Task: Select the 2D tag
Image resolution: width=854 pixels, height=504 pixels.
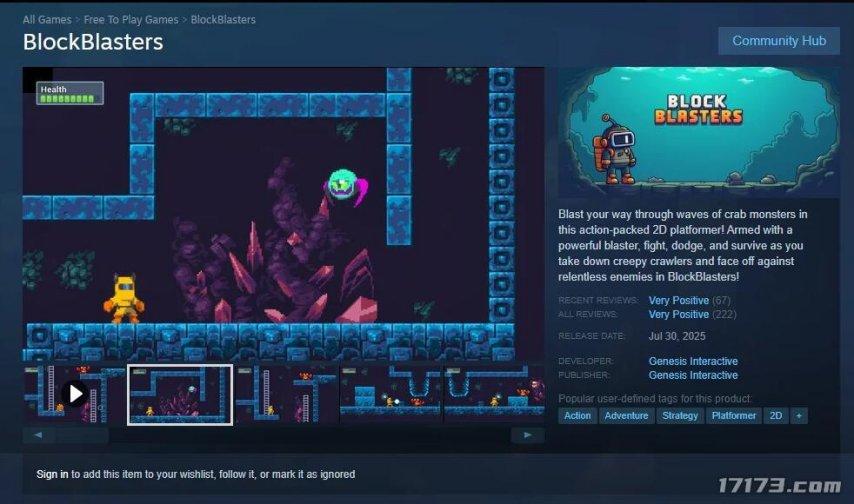Action: tap(775, 415)
